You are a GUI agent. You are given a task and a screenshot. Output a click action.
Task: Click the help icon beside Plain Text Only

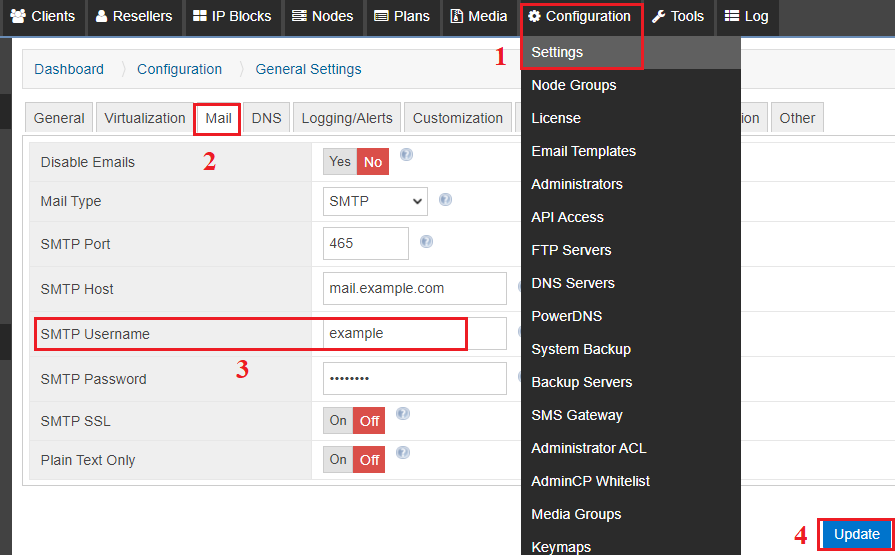click(402, 453)
